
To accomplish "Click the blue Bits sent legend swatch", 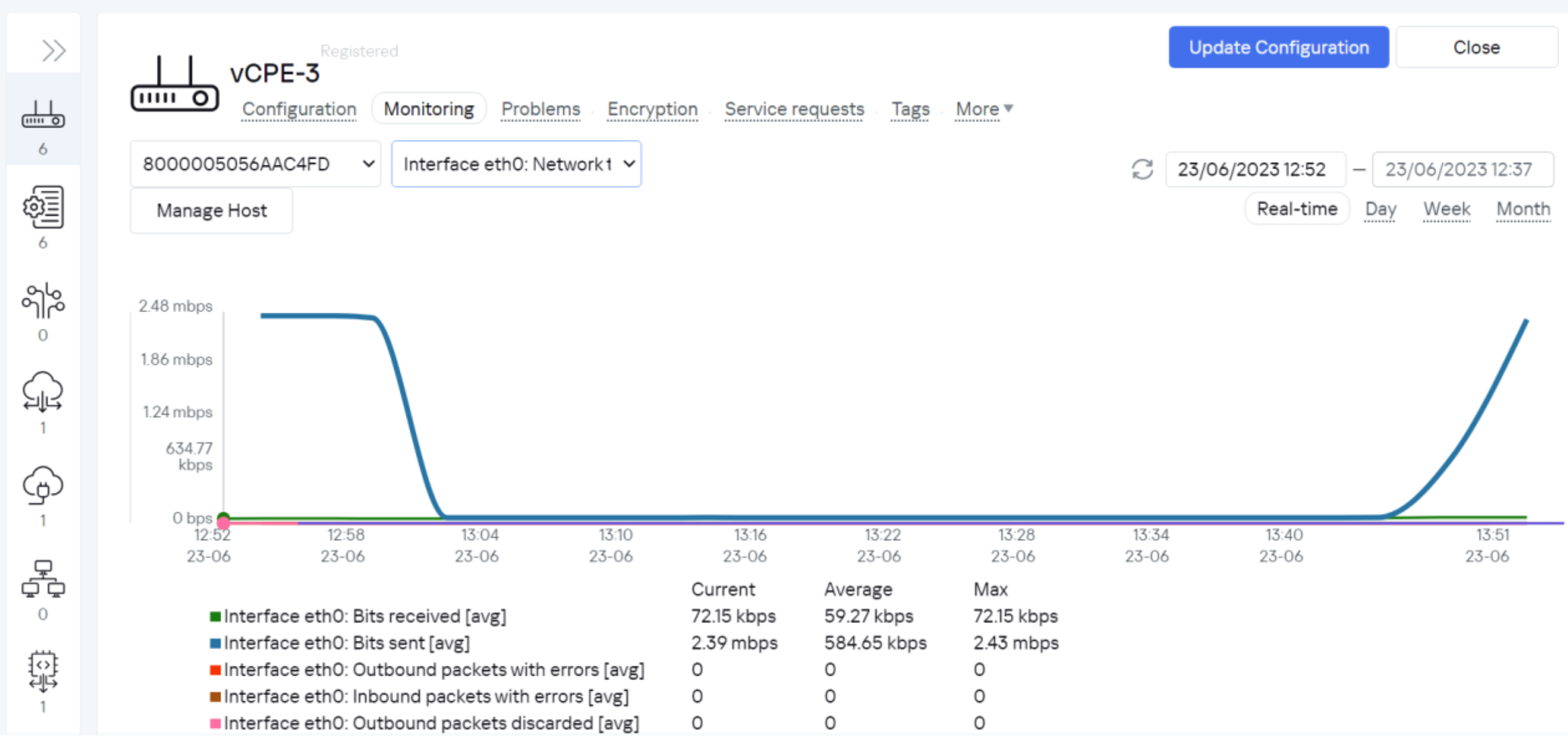I will 216,643.
